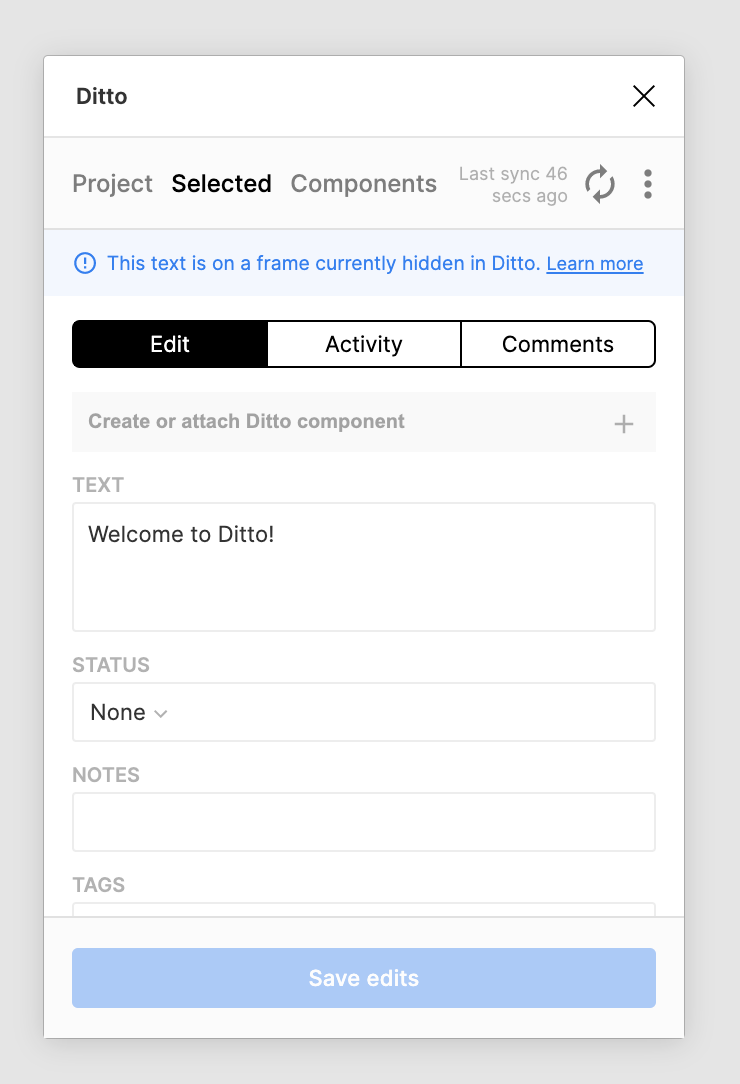Switch to the Project tab
Viewport: 740px width, 1084px height.
[112, 184]
